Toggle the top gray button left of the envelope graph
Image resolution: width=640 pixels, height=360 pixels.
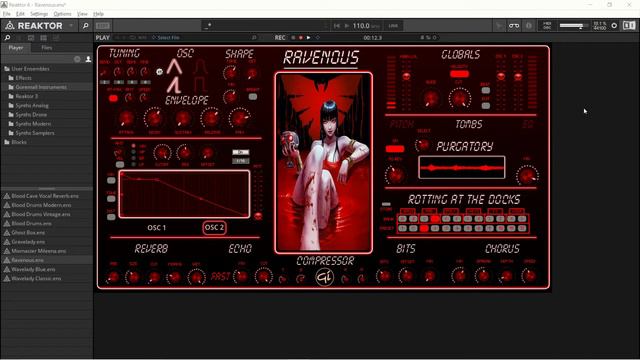pos(111,180)
